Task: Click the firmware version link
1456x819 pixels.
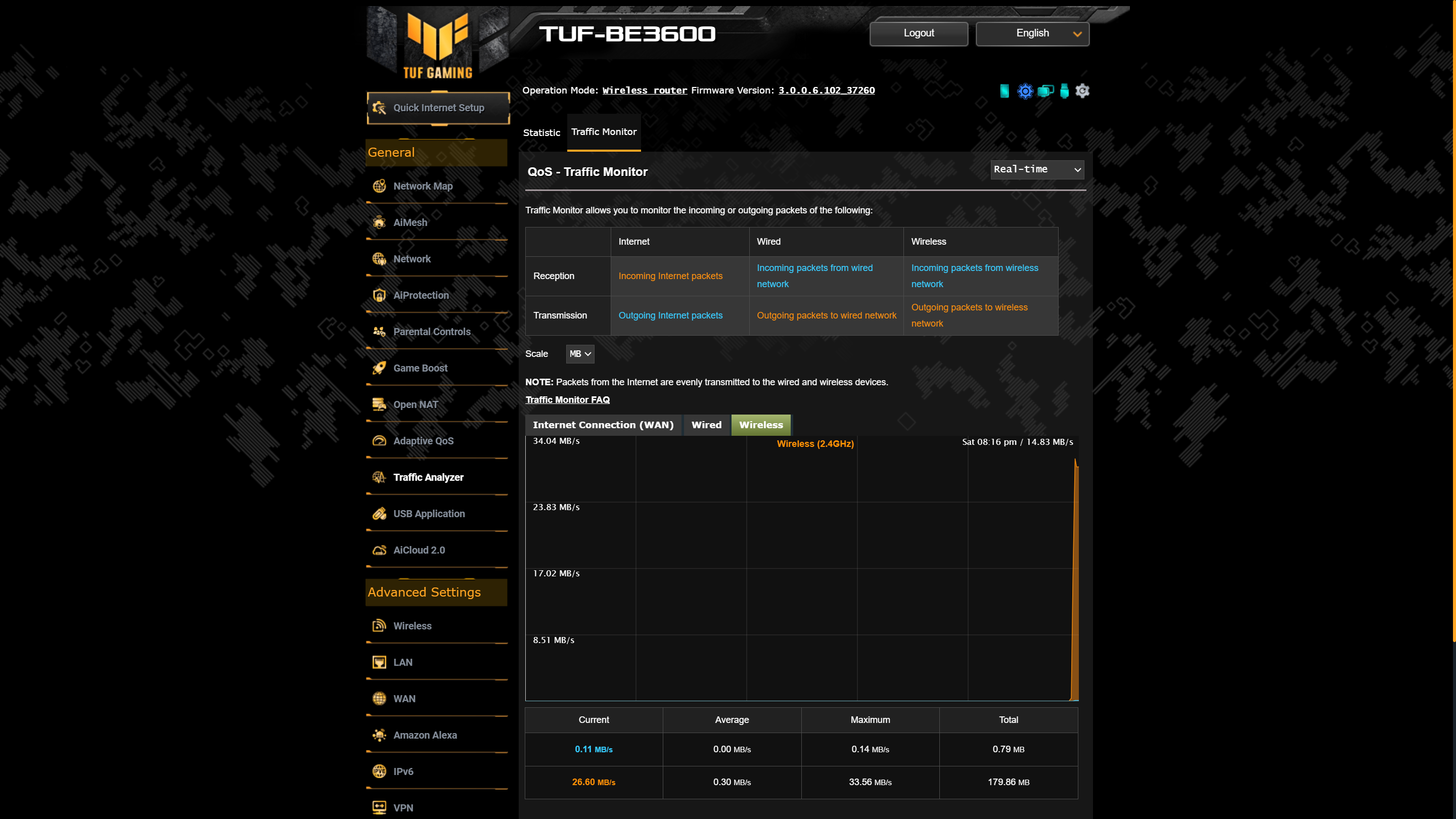Action: coord(827,90)
